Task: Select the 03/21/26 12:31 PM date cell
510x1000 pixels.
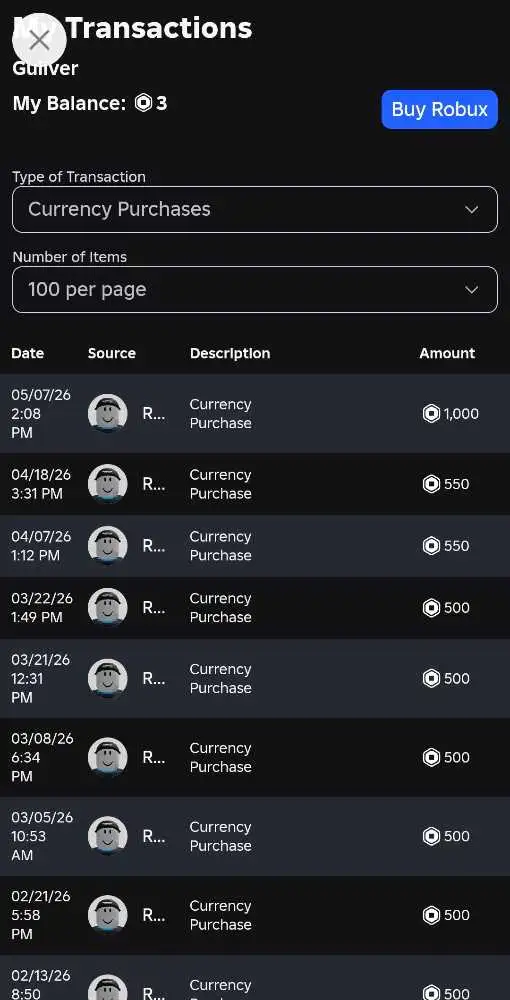Action: click(x=40, y=679)
